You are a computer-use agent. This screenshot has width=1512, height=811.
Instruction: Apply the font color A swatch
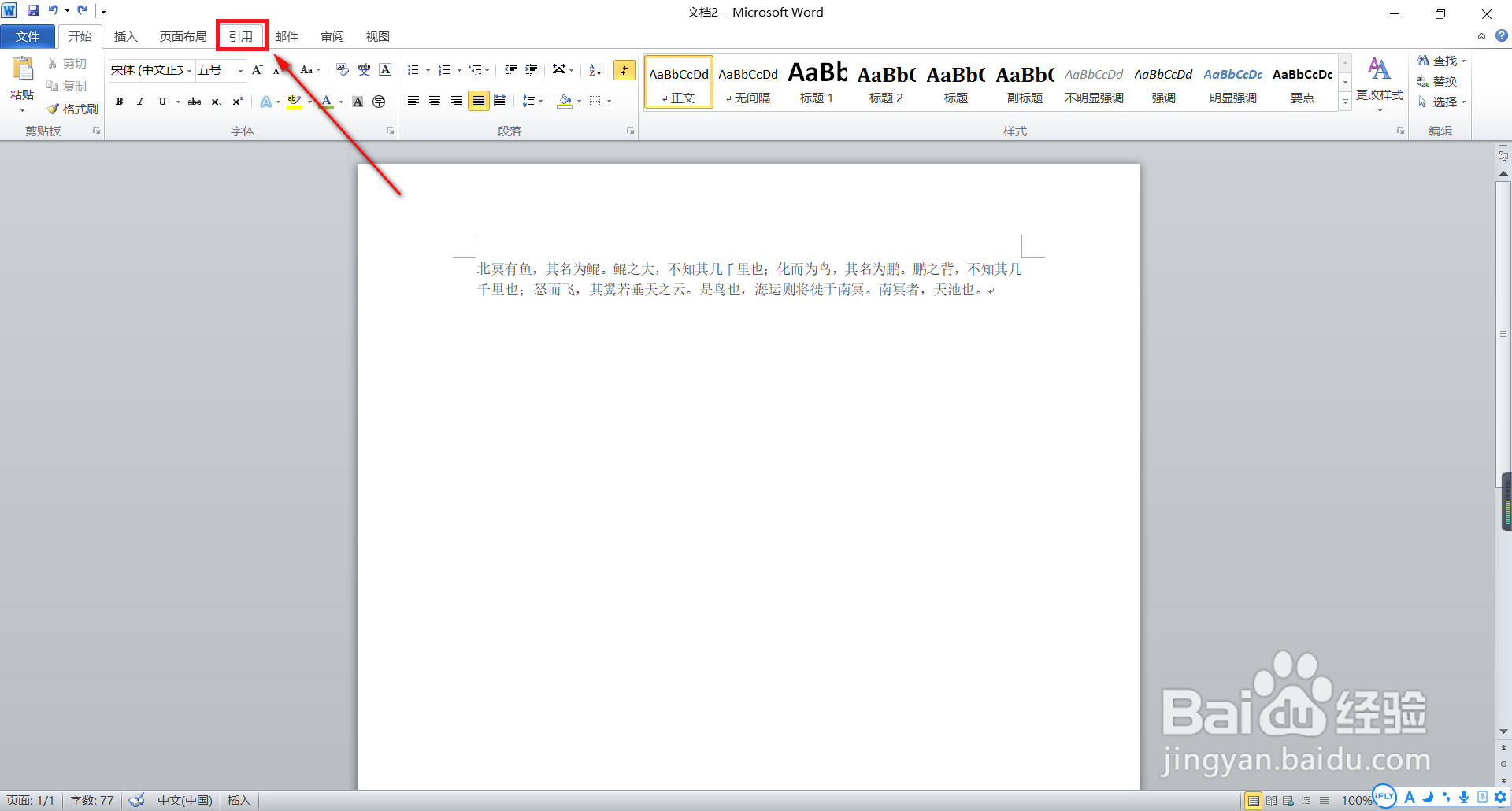click(327, 102)
